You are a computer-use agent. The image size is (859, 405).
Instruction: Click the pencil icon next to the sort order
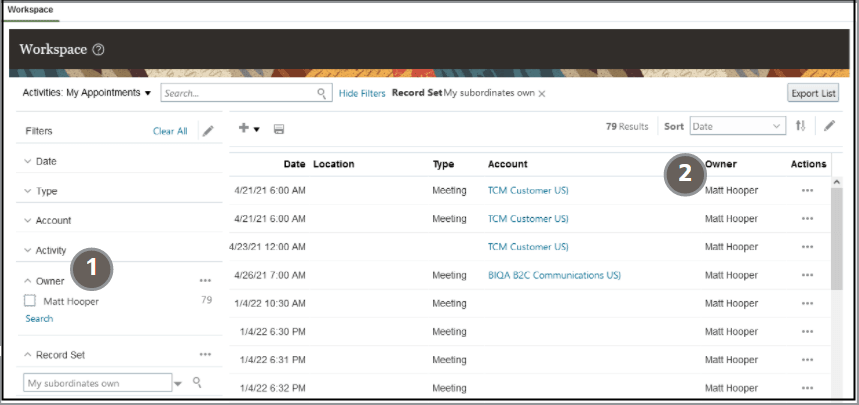tap(829, 126)
